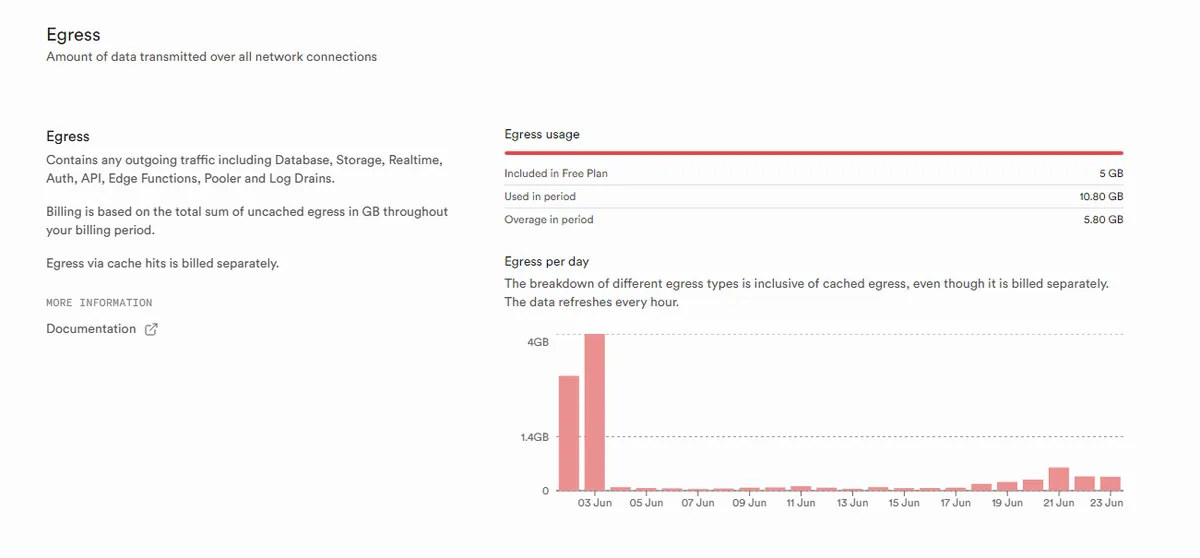
Task: Click the '15 Jun' x-axis label
Action: (904, 503)
